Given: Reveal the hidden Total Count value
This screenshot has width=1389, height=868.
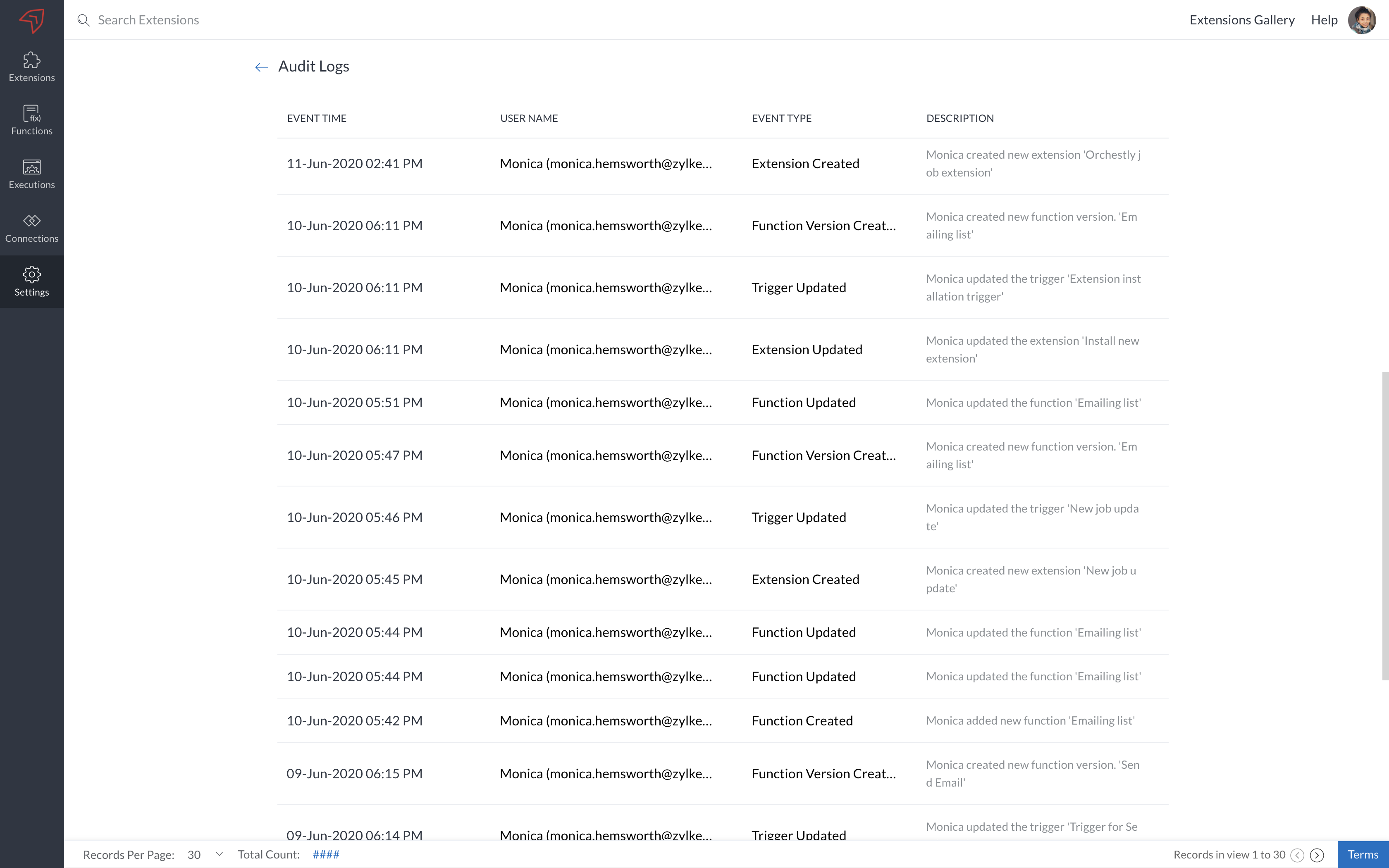Looking at the screenshot, I should coord(326,855).
